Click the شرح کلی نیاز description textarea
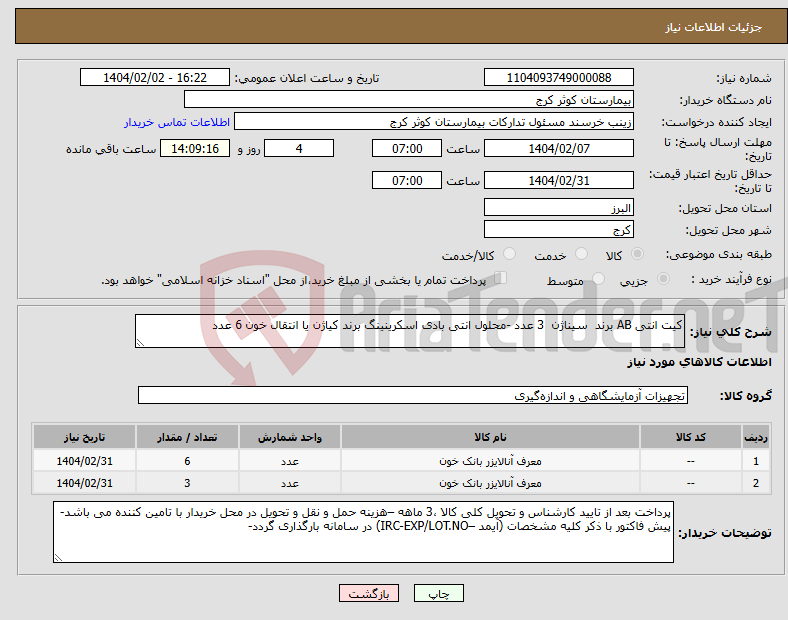 click(410, 331)
